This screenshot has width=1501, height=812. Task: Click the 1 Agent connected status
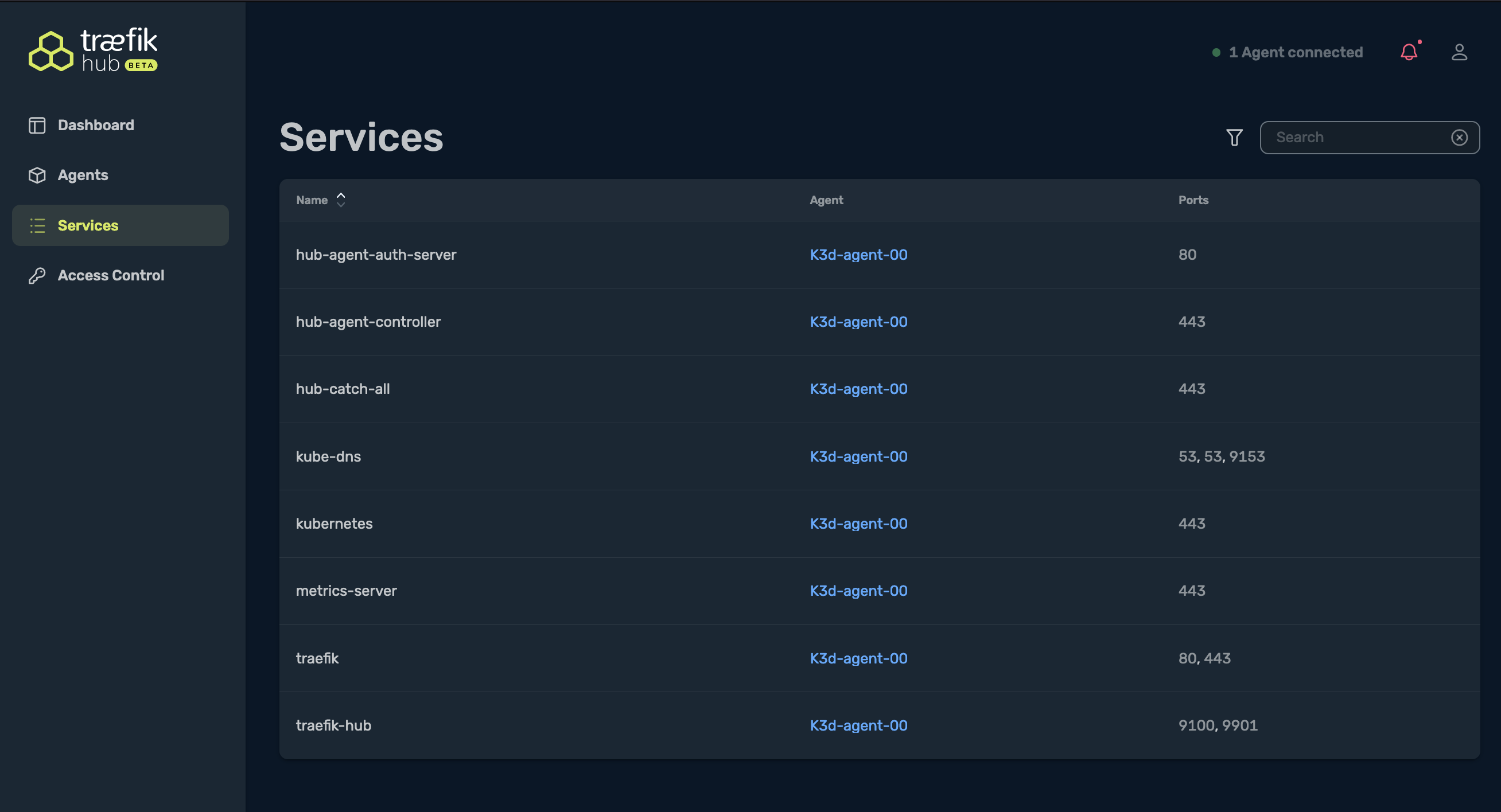[x=1295, y=52]
